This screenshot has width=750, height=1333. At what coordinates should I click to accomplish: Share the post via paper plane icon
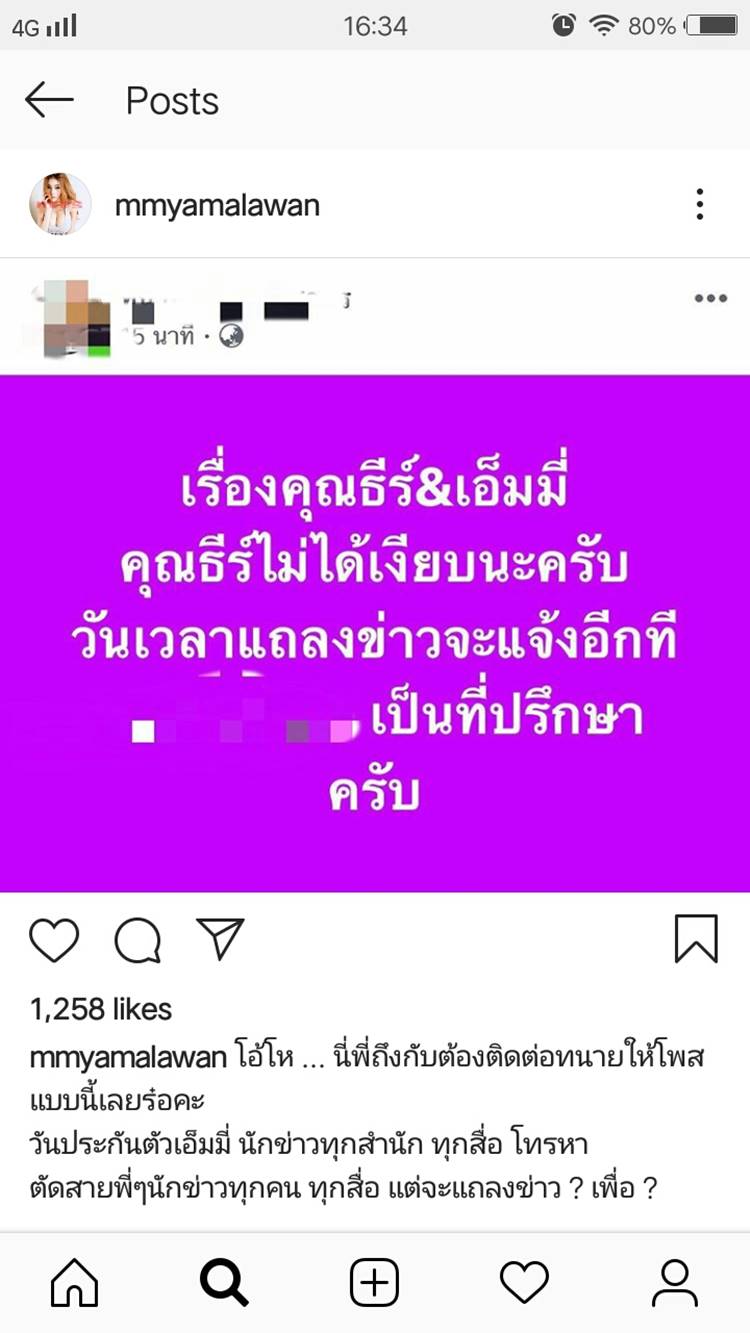[220, 939]
